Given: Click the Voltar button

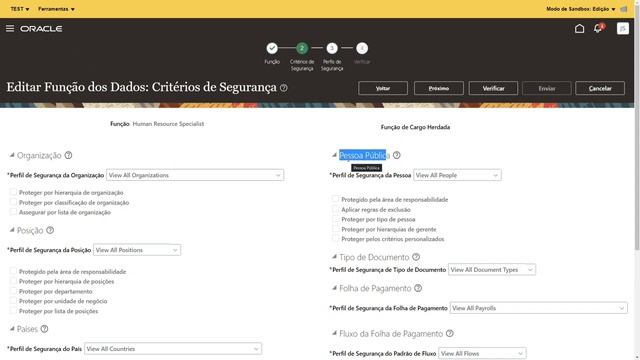Looking at the screenshot, I should click(x=383, y=88).
